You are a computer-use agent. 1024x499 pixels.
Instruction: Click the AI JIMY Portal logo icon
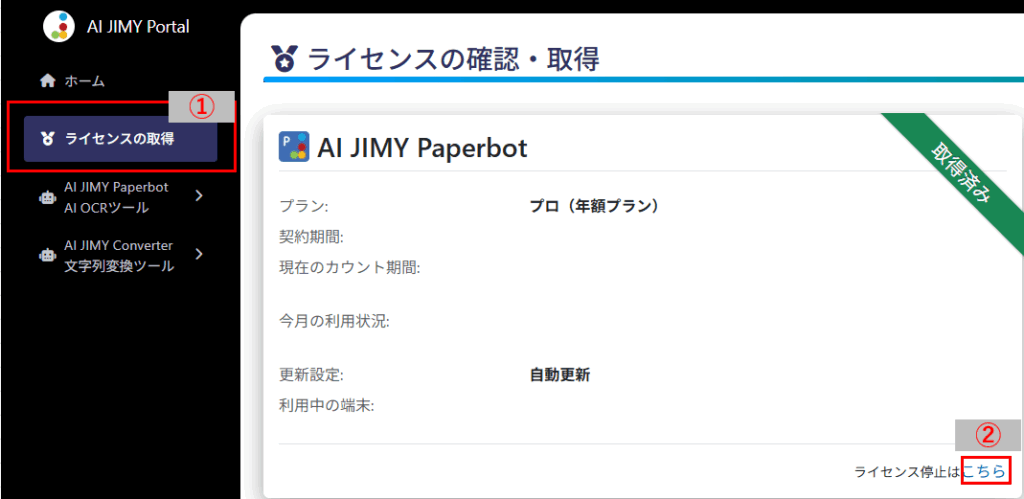pos(59,26)
